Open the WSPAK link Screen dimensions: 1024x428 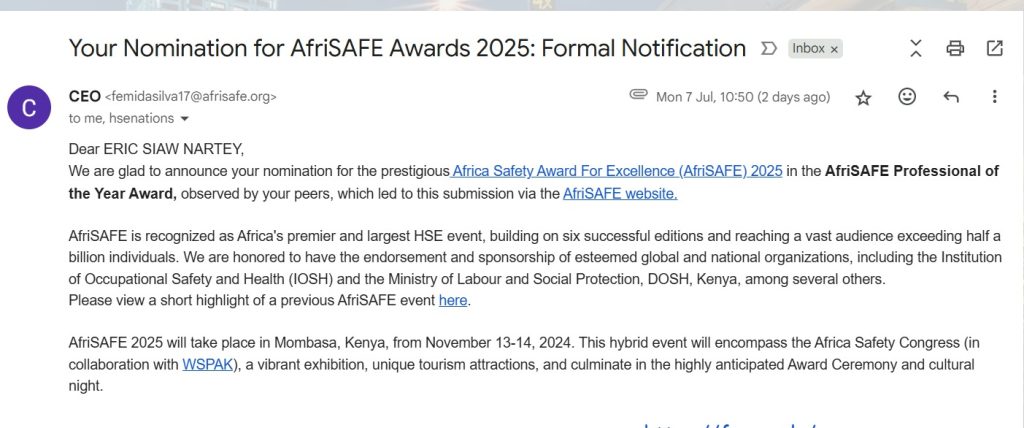pyautogui.click(x=207, y=364)
